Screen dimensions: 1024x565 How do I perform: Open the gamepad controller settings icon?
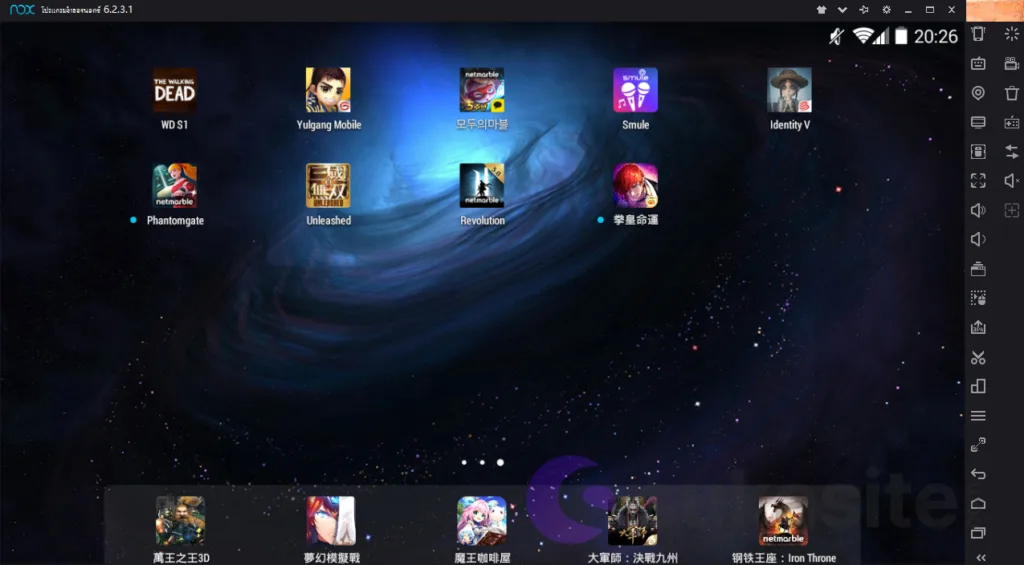(1012, 122)
